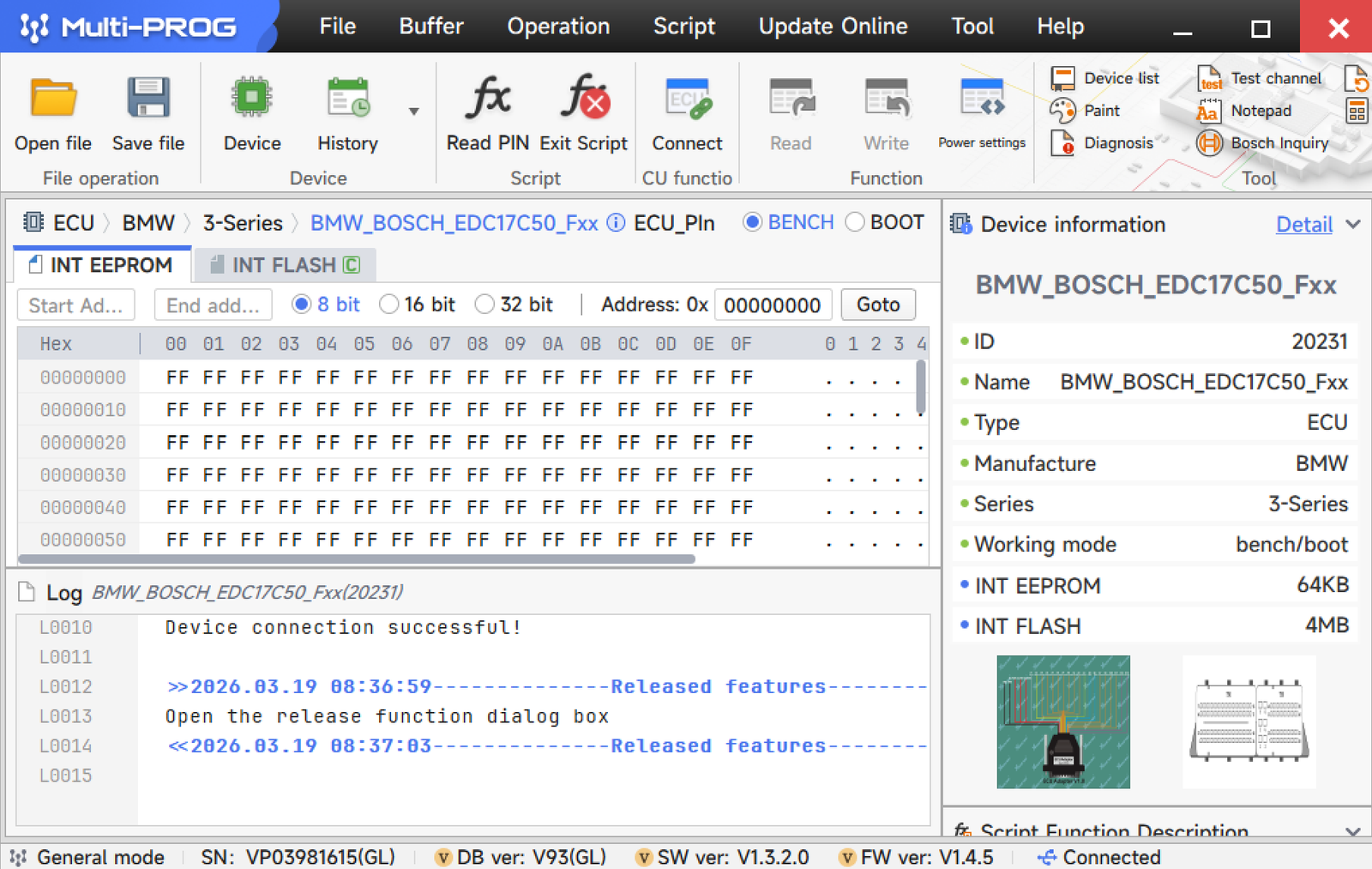This screenshot has height=869, width=1372.
Task: Click the horizontal scrollbar of hex view
Action: (356, 559)
